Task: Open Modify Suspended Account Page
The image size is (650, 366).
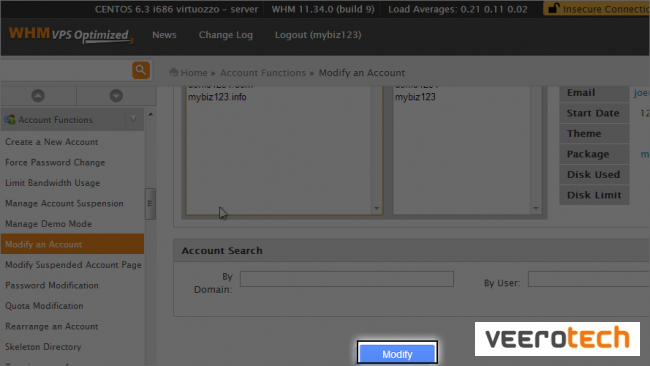Action: click(73, 265)
